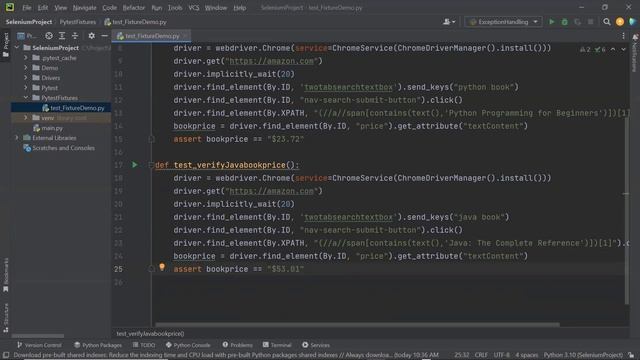Run test_verifyJavabookprice from gutter arrow

pyautogui.click(x=135, y=165)
